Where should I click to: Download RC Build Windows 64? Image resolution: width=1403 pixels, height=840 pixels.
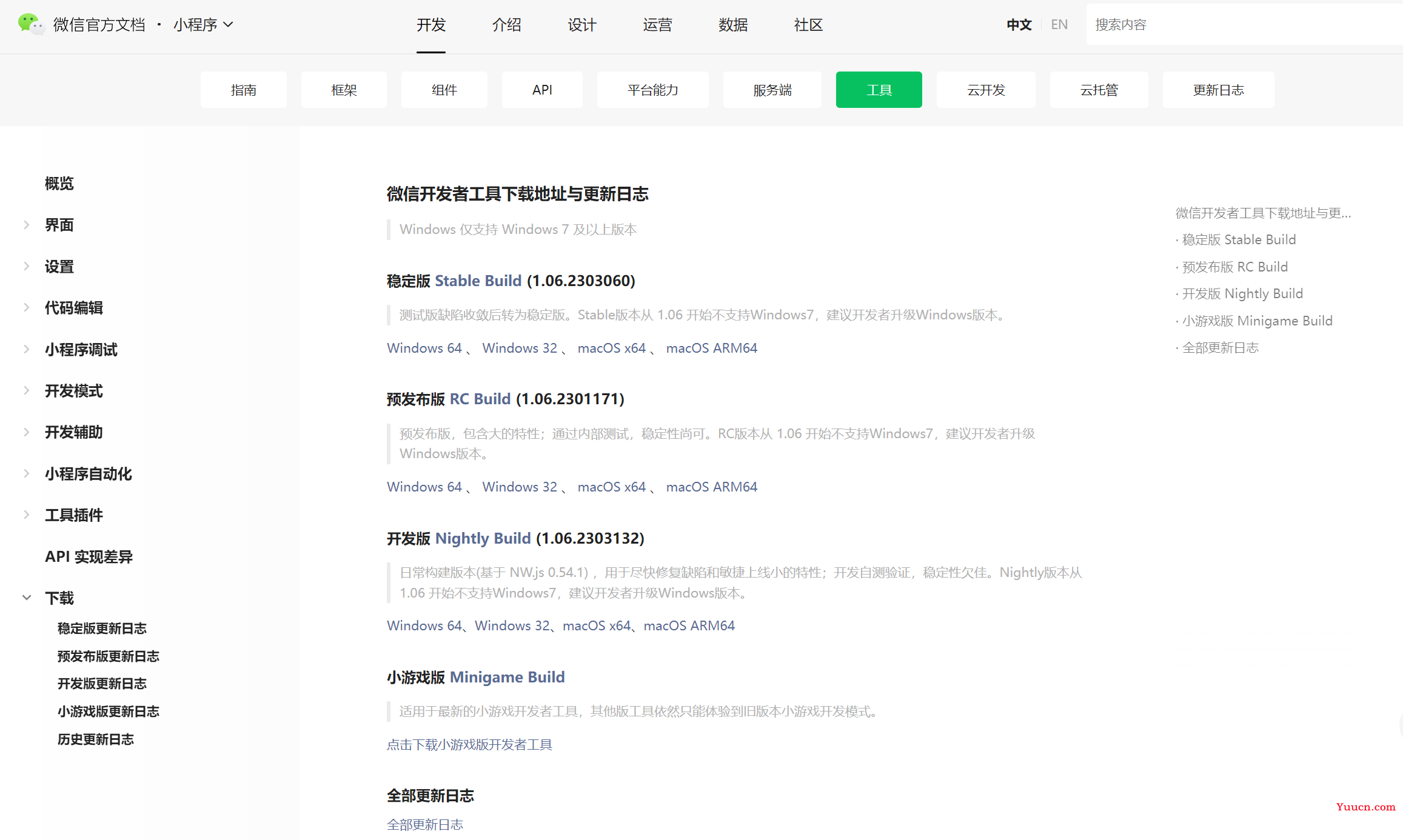tap(424, 487)
